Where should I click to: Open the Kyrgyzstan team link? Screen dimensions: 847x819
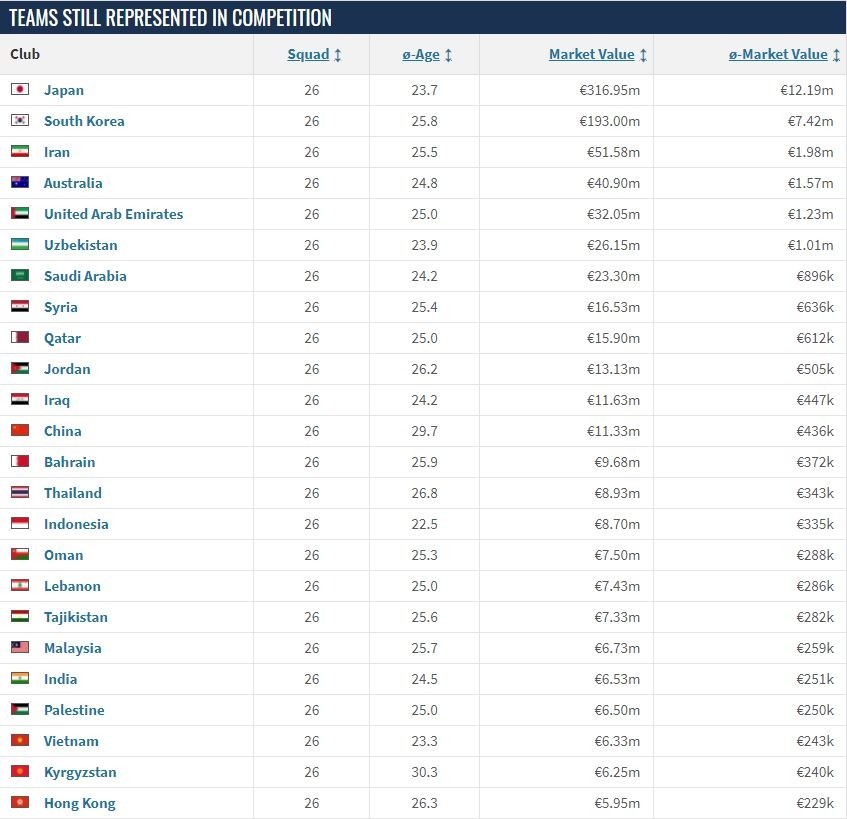[x=80, y=772]
